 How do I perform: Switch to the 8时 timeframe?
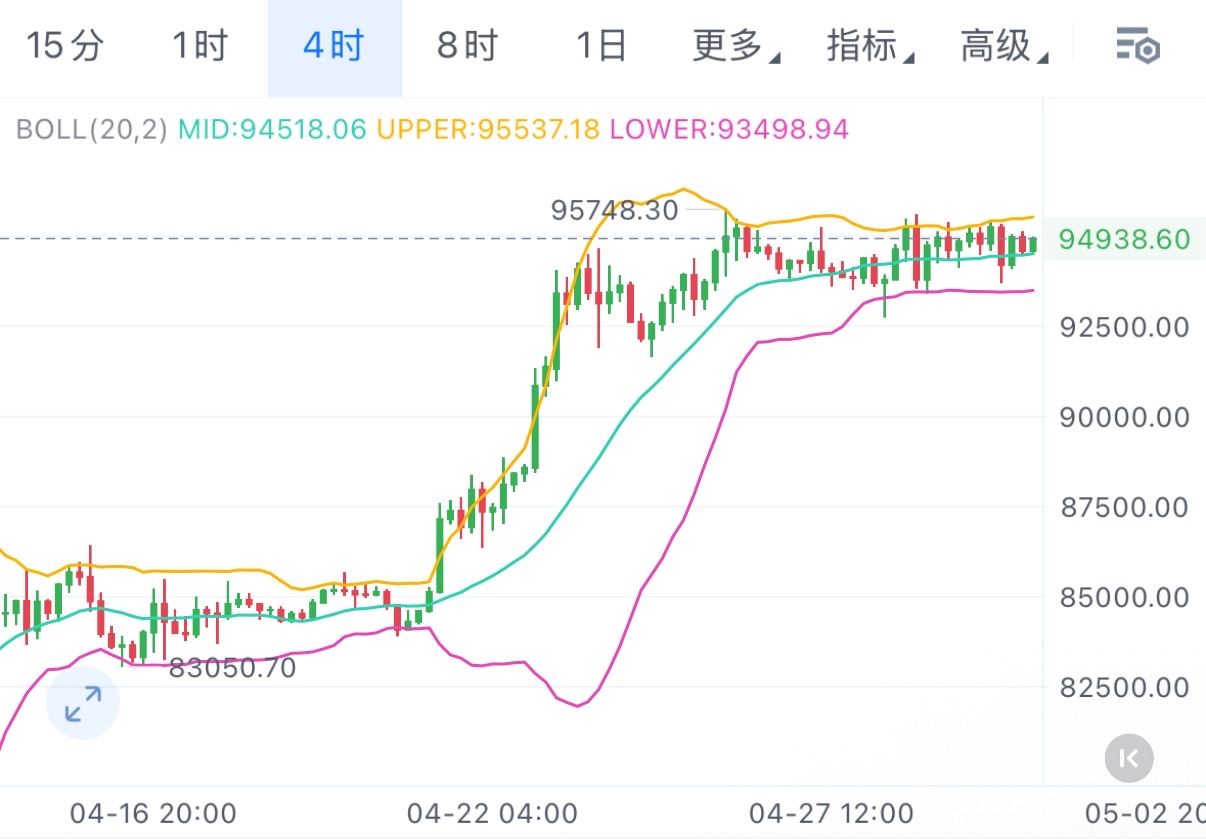click(468, 46)
